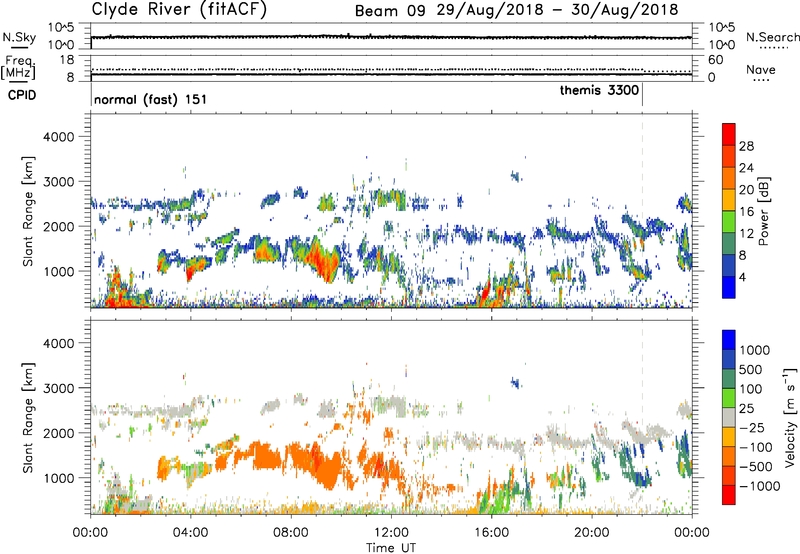Click the velocity panel 'Slant Range [km]' label
The width and height of the screenshot is (800, 554).
coord(28,417)
